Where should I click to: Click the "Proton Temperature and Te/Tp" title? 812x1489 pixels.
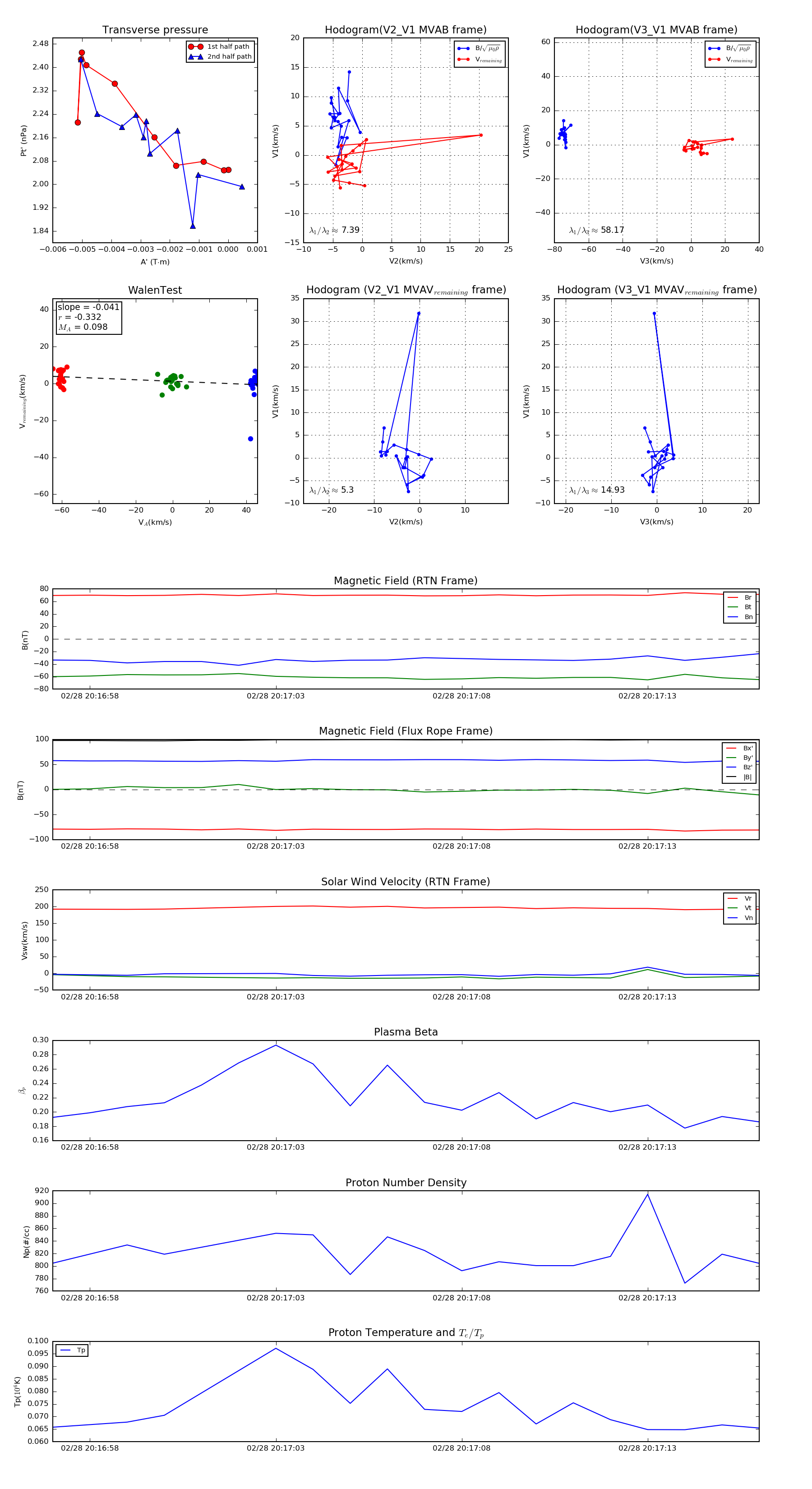point(406,1333)
